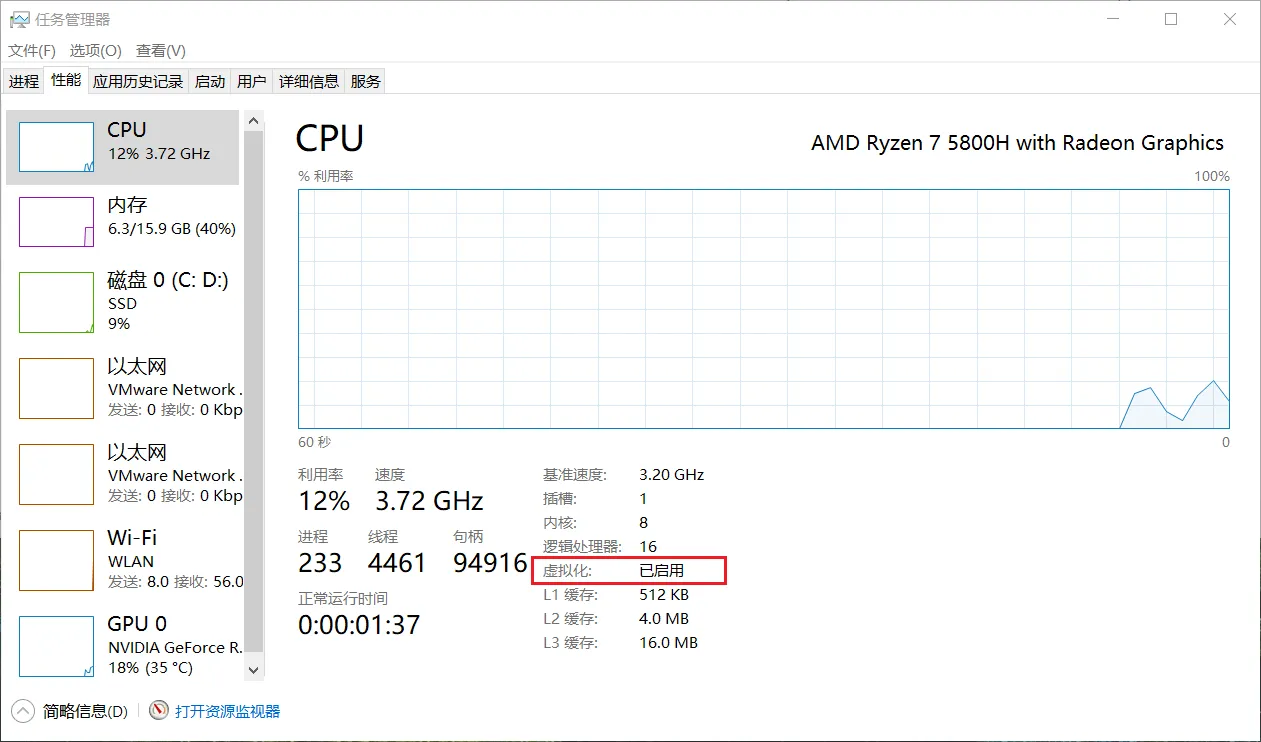This screenshot has height=742, width=1261.
Task: Click the first 以太网 VMware Network thumbnail
Action: pyautogui.click(x=56, y=389)
